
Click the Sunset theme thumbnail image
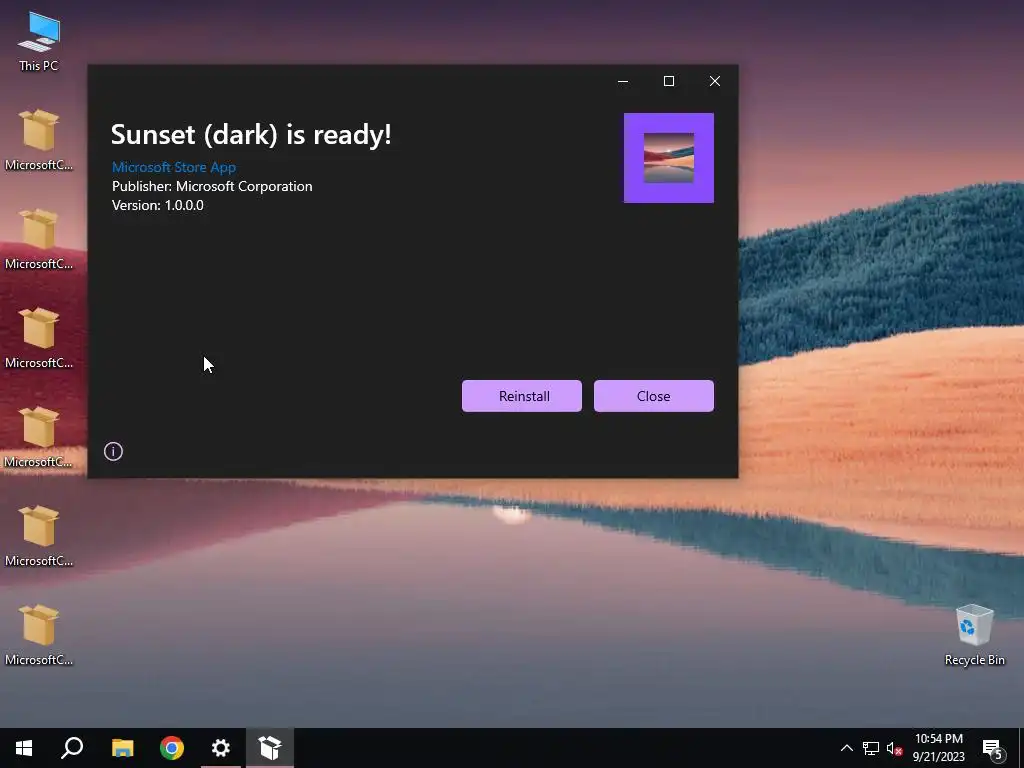click(x=669, y=158)
